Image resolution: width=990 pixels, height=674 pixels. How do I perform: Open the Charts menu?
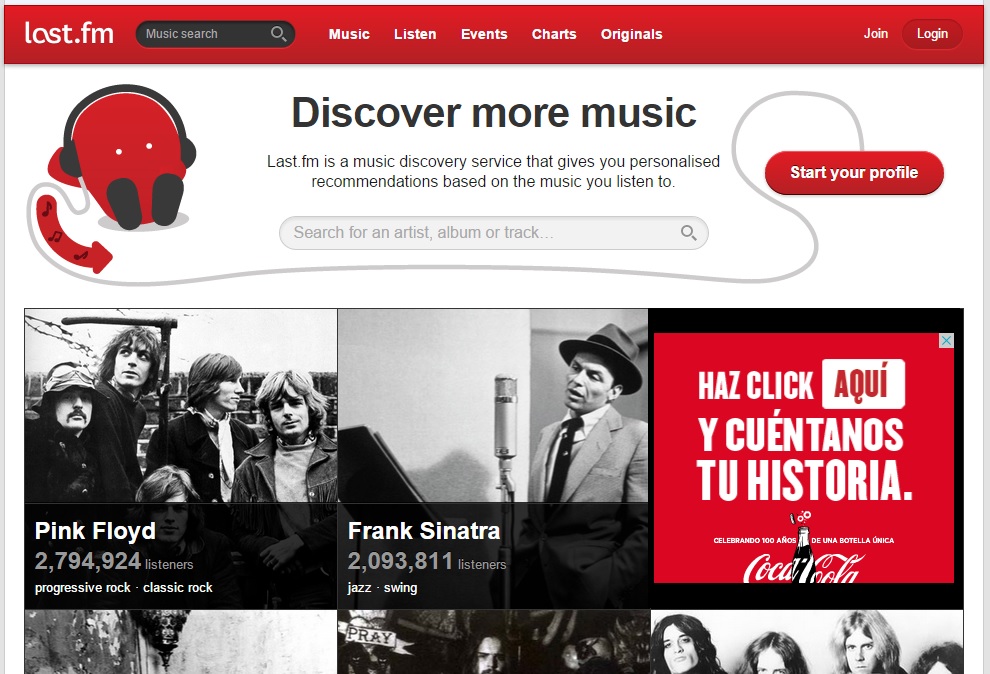554,34
